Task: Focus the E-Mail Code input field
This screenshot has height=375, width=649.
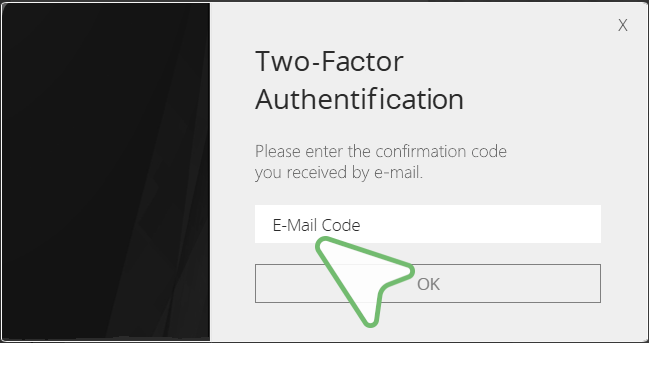Action: pos(428,224)
